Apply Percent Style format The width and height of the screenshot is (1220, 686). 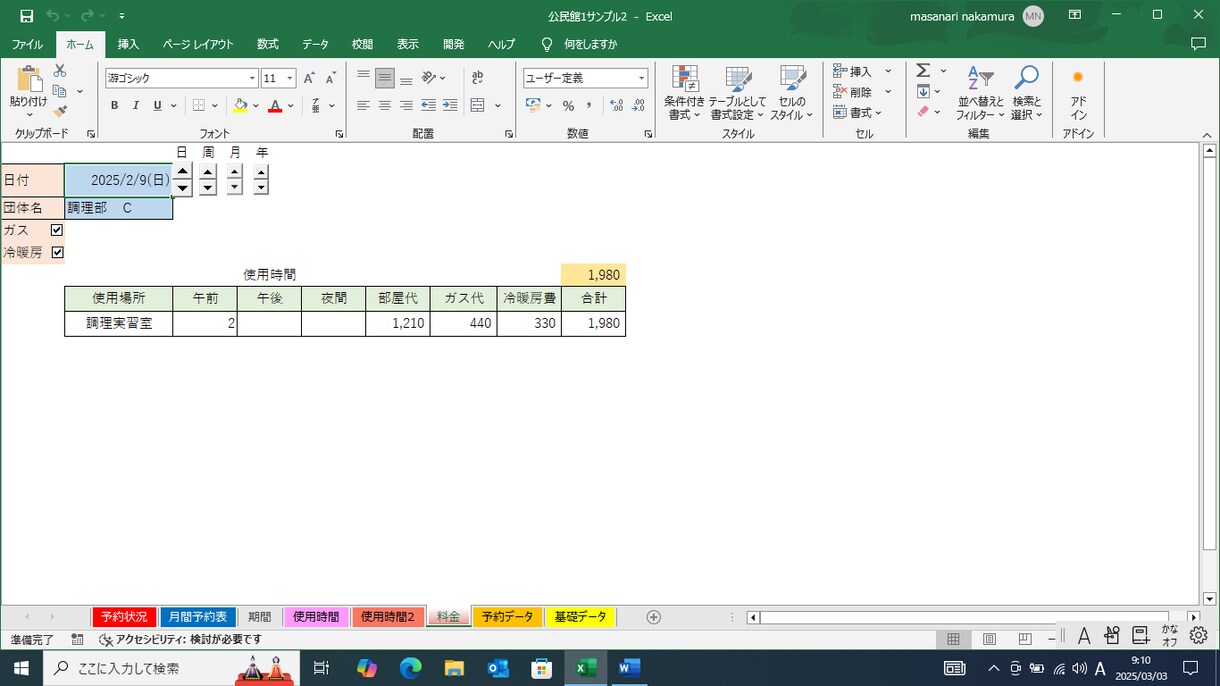[x=568, y=105]
